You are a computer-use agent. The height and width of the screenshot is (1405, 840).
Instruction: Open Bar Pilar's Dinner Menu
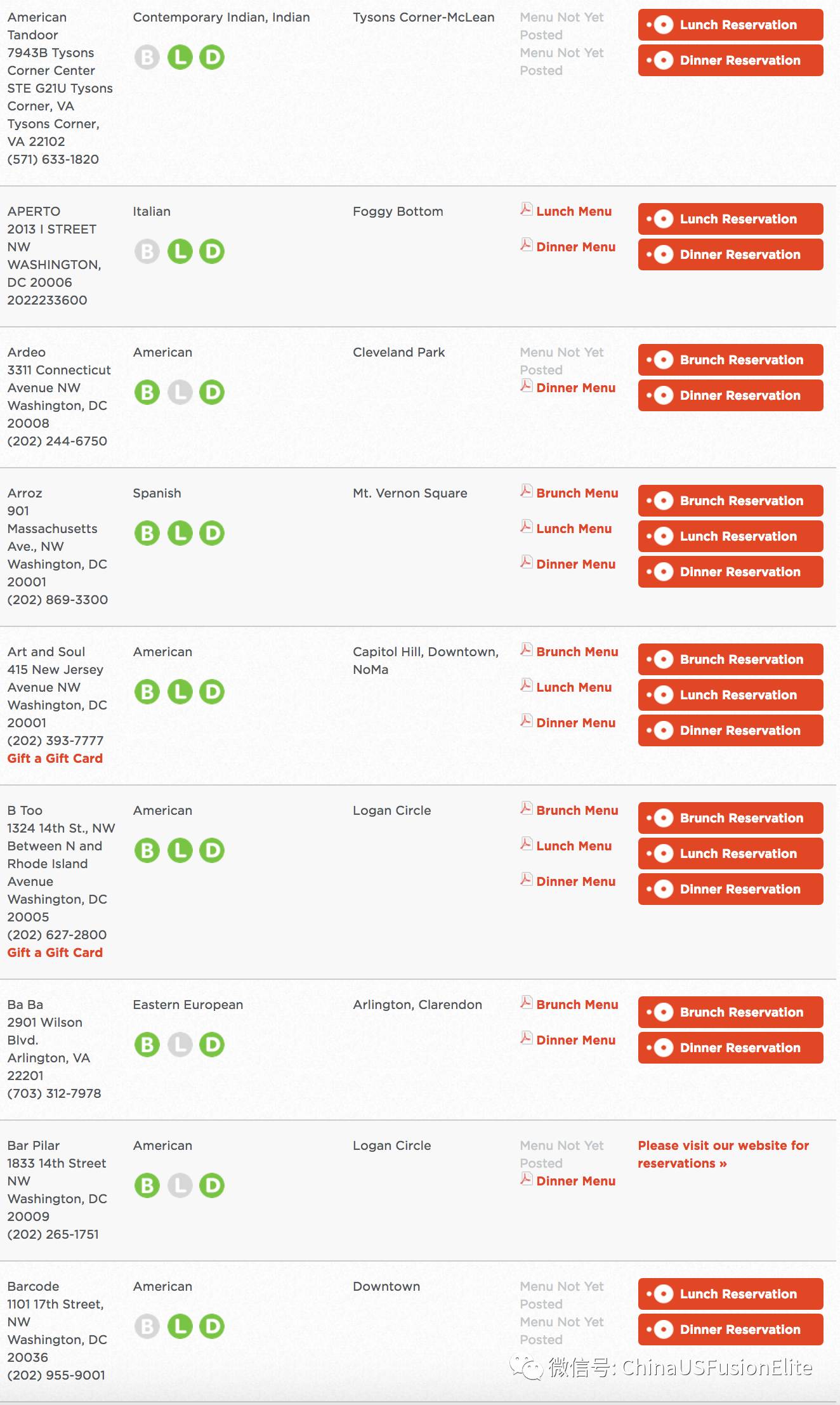point(576,1181)
